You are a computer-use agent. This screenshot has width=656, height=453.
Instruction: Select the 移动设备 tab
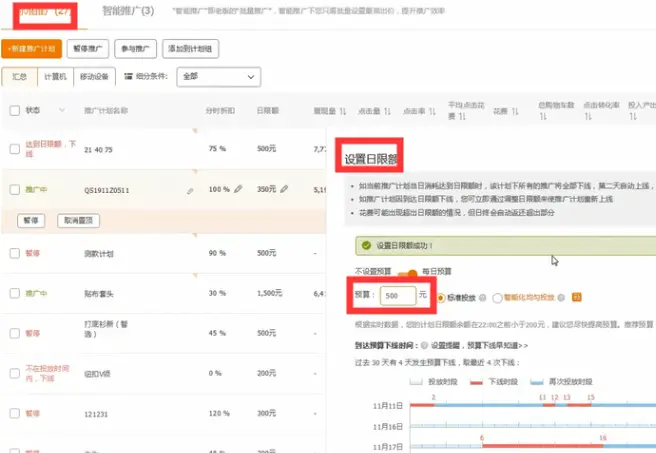(97, 77)
